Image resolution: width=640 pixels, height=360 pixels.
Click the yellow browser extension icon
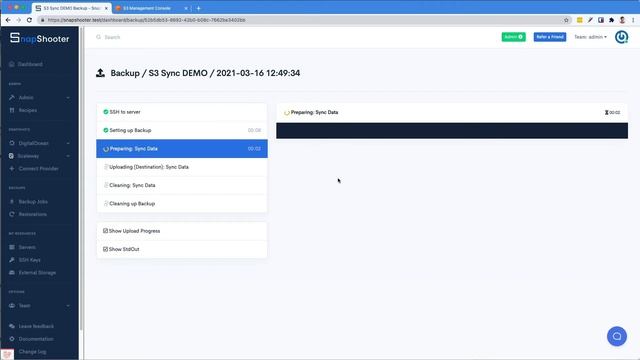[580, 20]
